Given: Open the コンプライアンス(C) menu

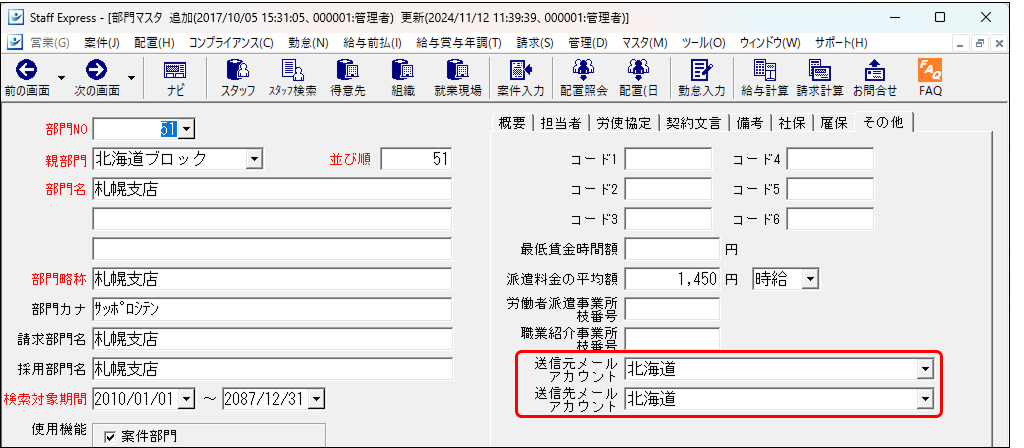Looking at the screenshot, I should pyautogui.click(x=231, y=43).
